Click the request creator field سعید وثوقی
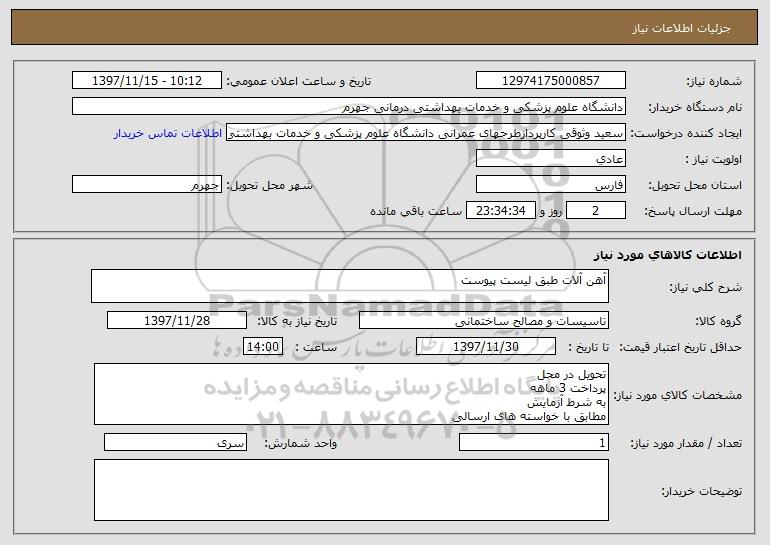The width and height of the screenshot is (770, 545). point(426,133)
